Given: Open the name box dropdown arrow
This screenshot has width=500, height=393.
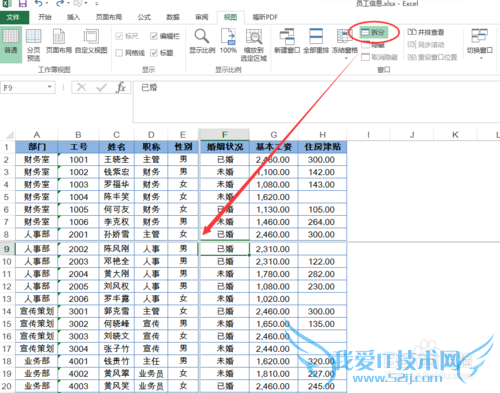Looking at the screenshot, I should (50, 87).
